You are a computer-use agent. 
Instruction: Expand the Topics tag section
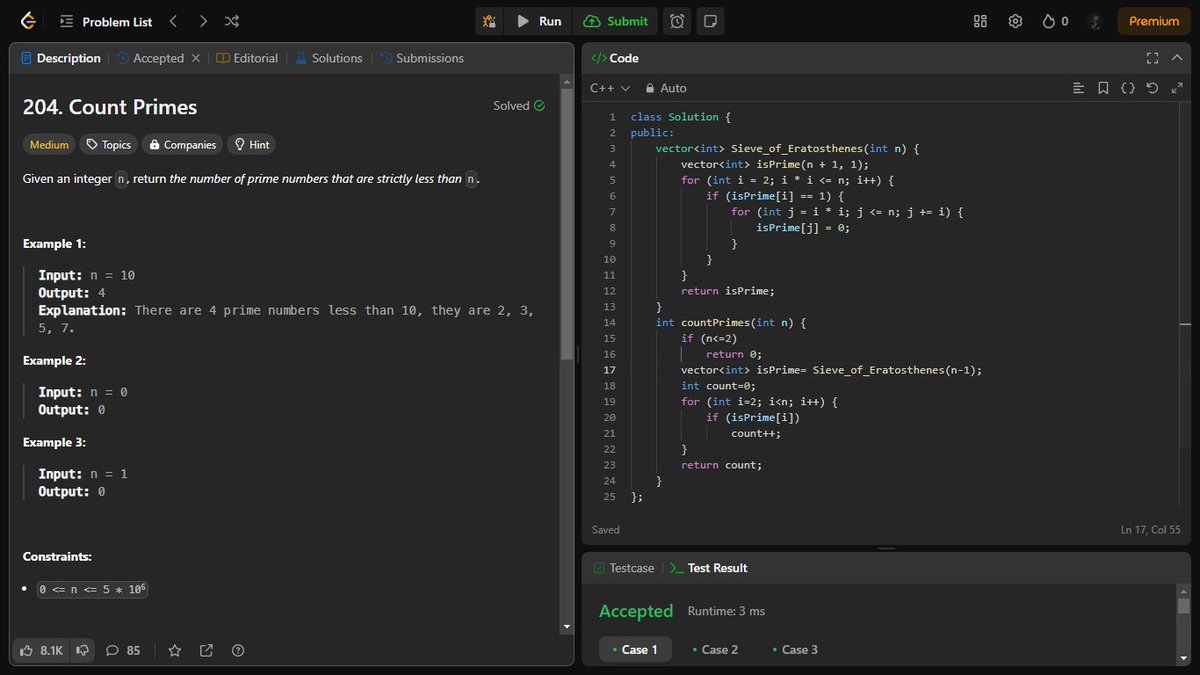click(x=108, y=145)
